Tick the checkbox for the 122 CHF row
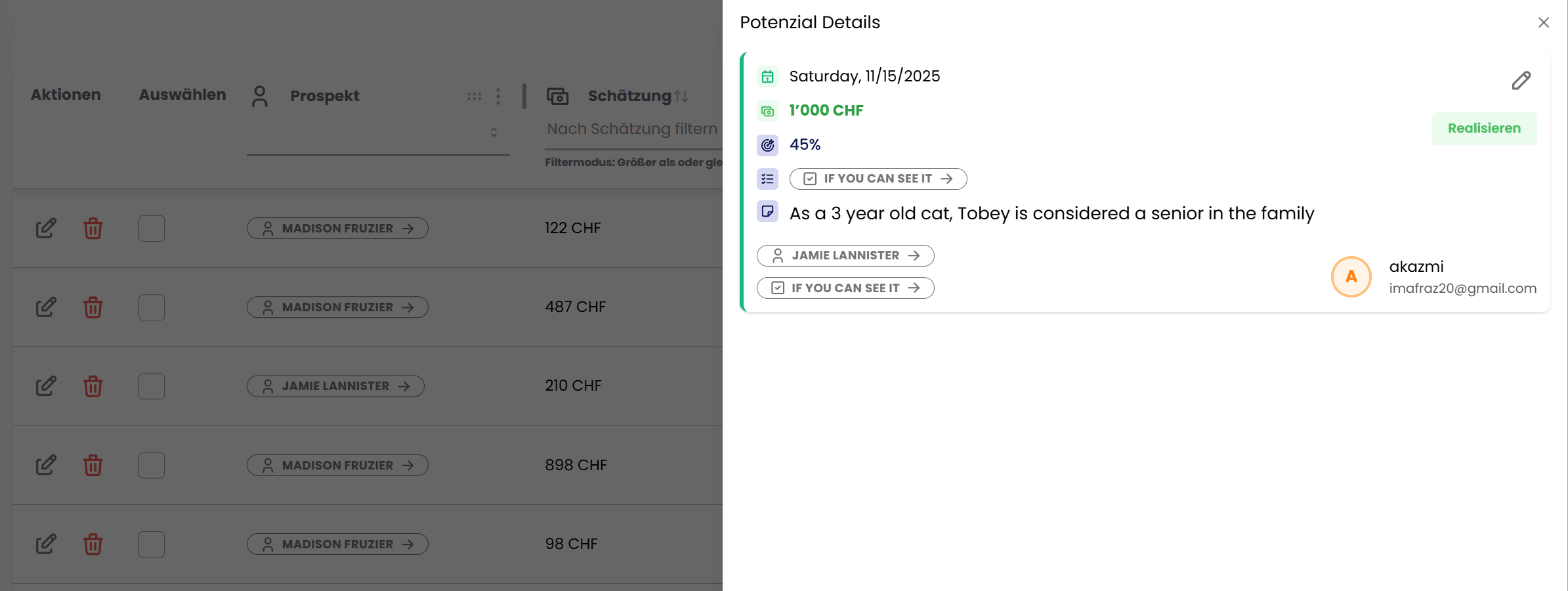 click(x=152, y=229)
